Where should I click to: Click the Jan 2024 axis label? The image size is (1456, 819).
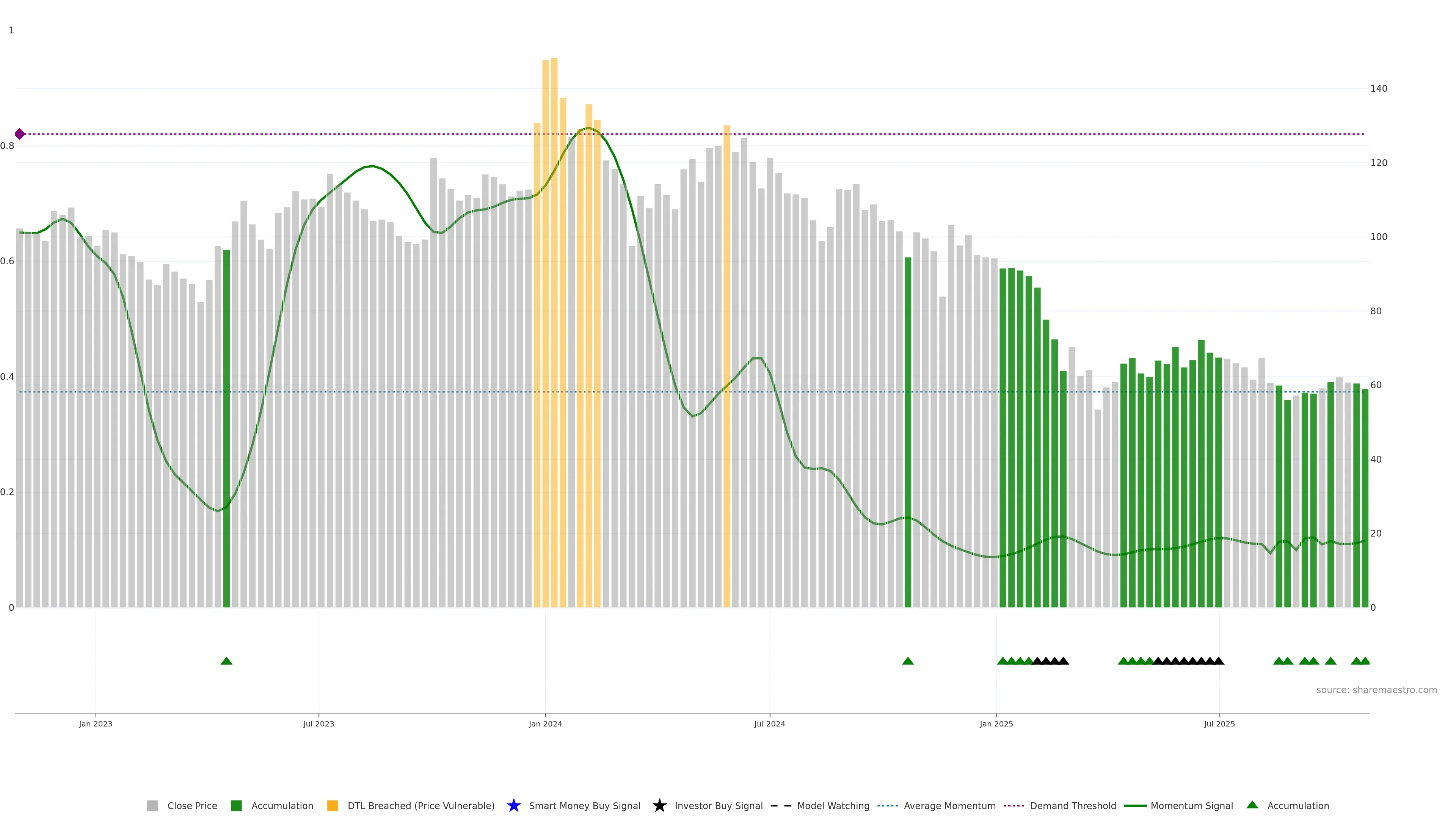point(545,723)
